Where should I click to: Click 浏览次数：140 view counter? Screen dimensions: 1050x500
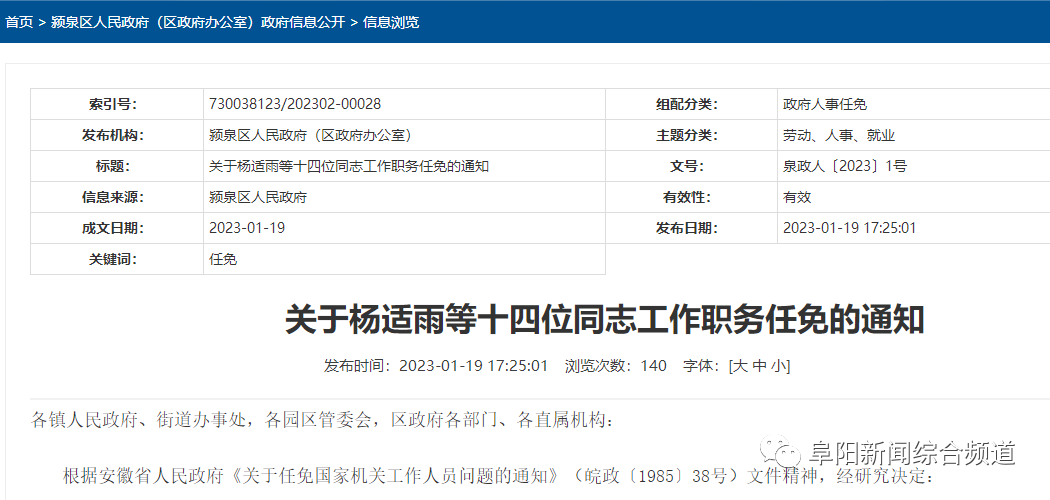[615, 365]
